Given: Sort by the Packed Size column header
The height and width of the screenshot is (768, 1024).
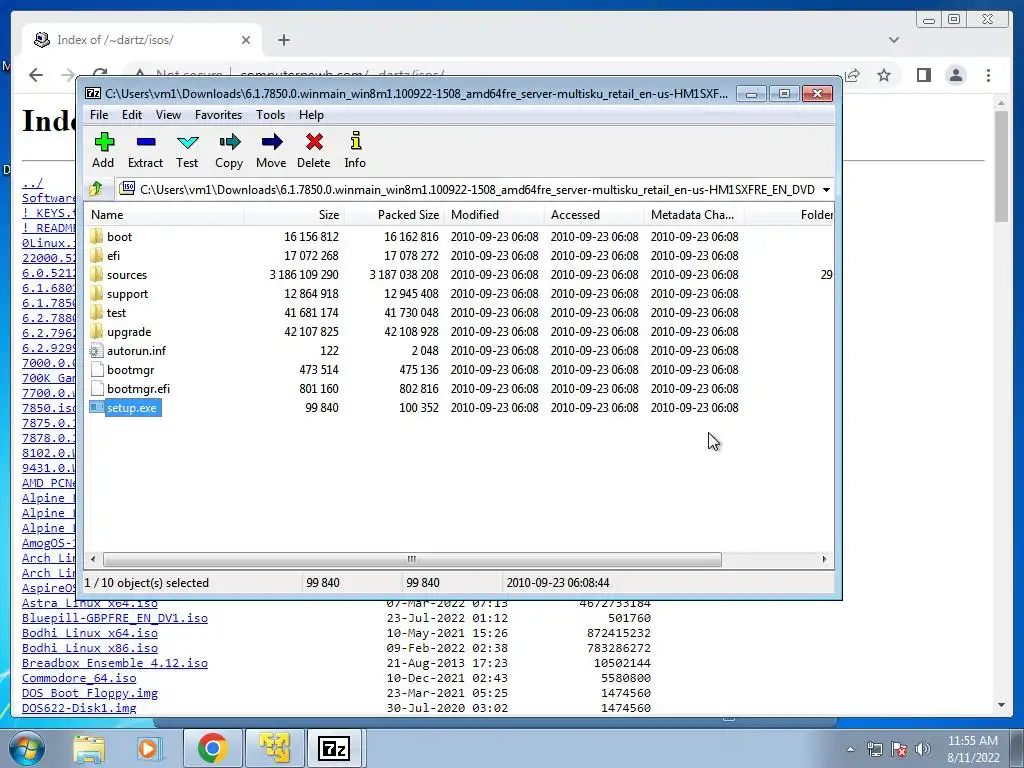Looking at the screenshot, I should tap(394, 215).
